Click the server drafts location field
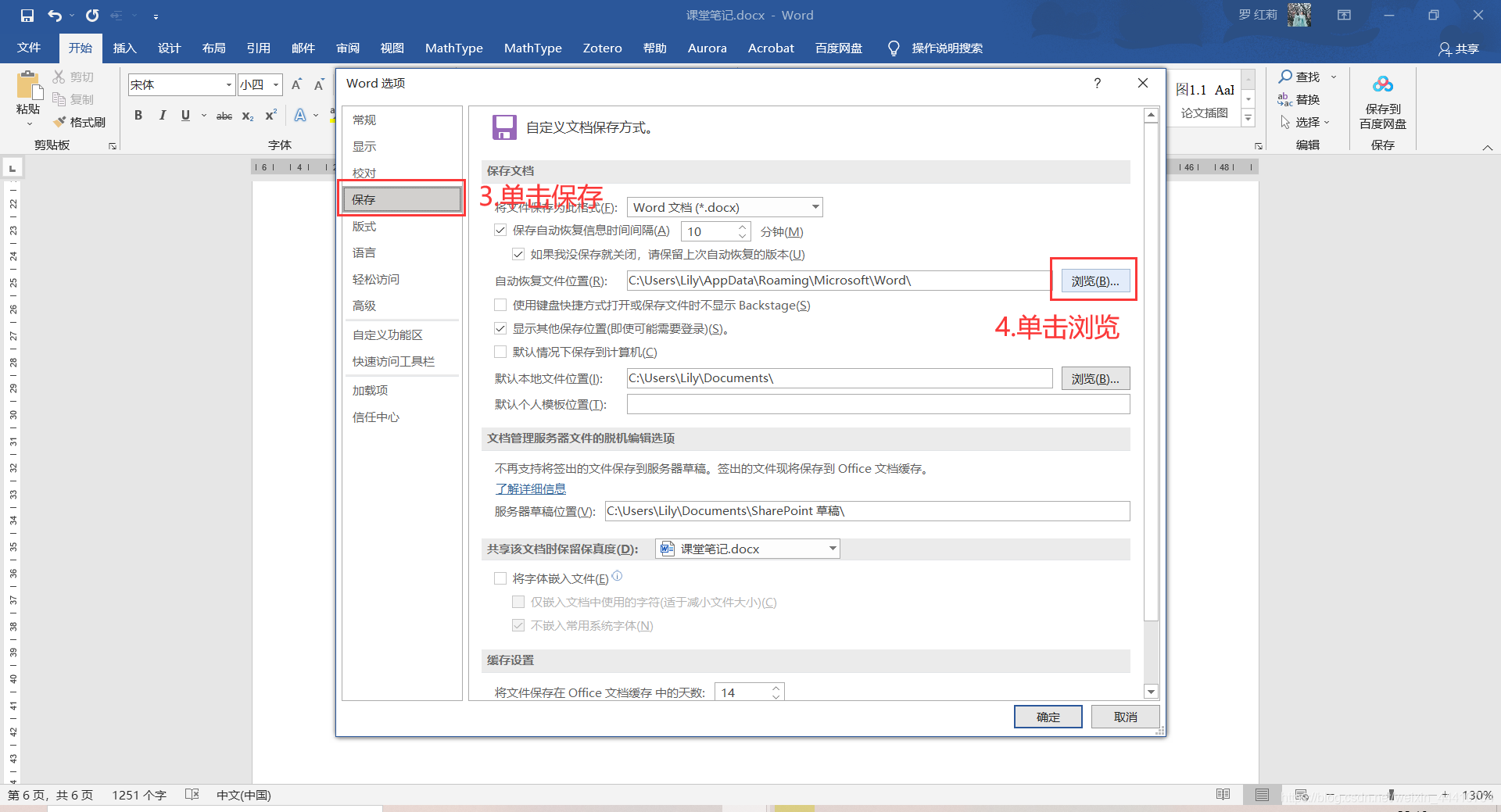The height and width of the screenshot is (812, 1501). click(x=867, y=511)
